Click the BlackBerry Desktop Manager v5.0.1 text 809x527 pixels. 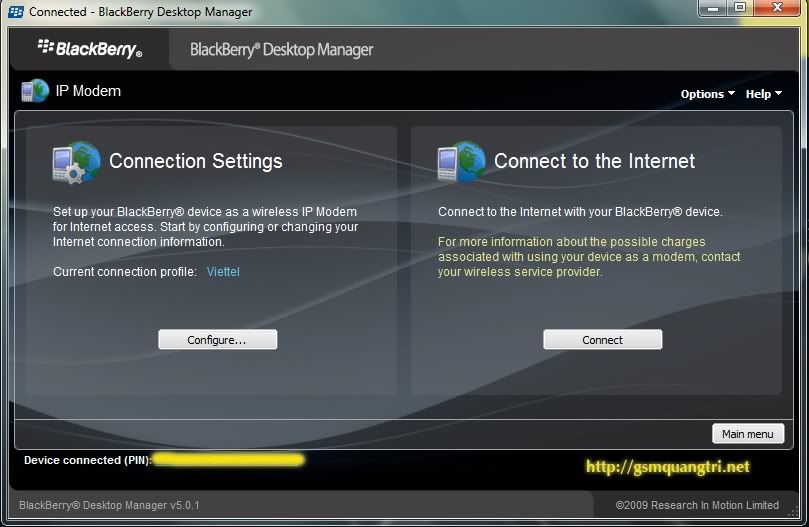[109, 505]
